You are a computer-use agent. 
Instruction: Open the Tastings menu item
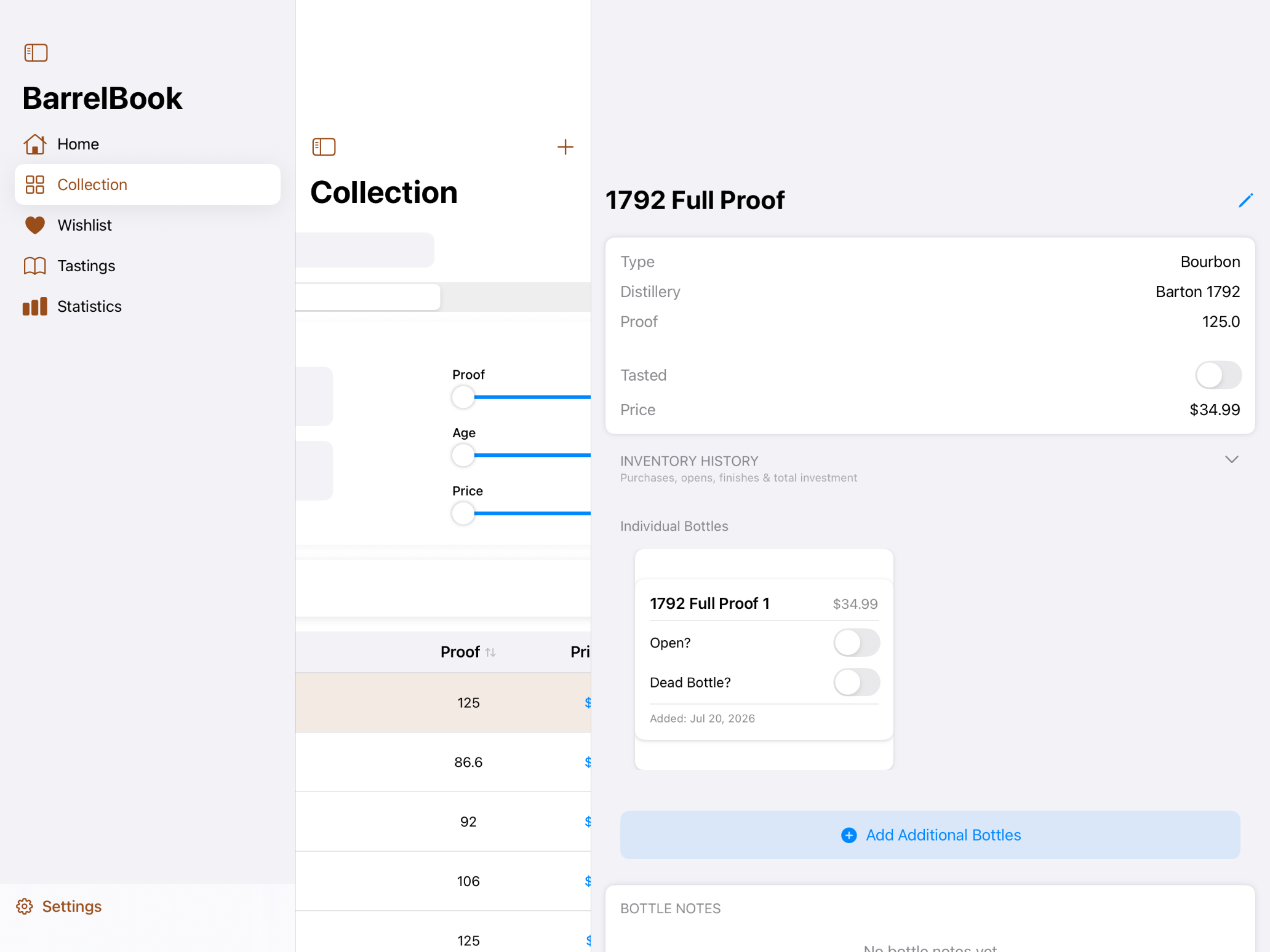148,266
